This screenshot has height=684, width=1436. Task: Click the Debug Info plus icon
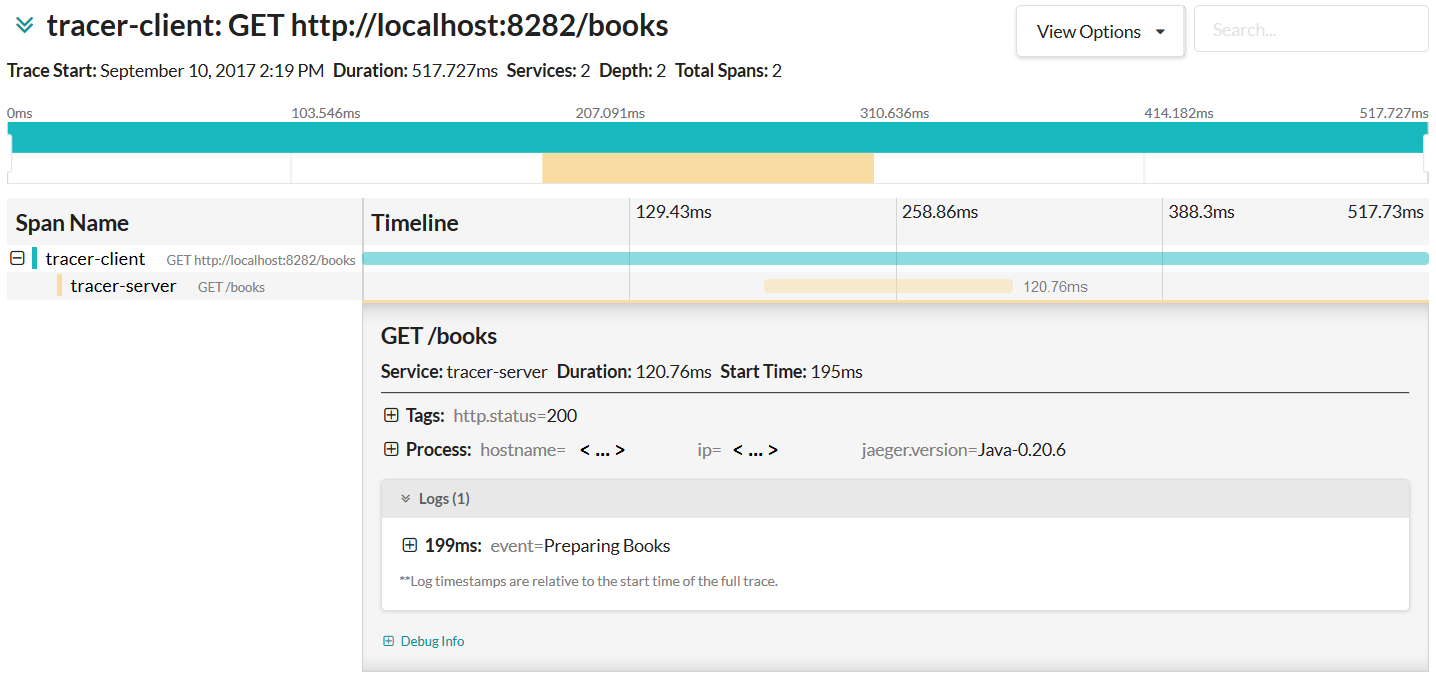point(389,641)
